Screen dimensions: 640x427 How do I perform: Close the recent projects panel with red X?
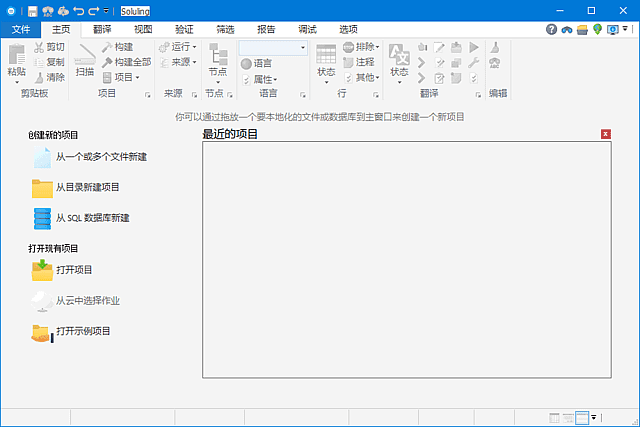point(605,134)
